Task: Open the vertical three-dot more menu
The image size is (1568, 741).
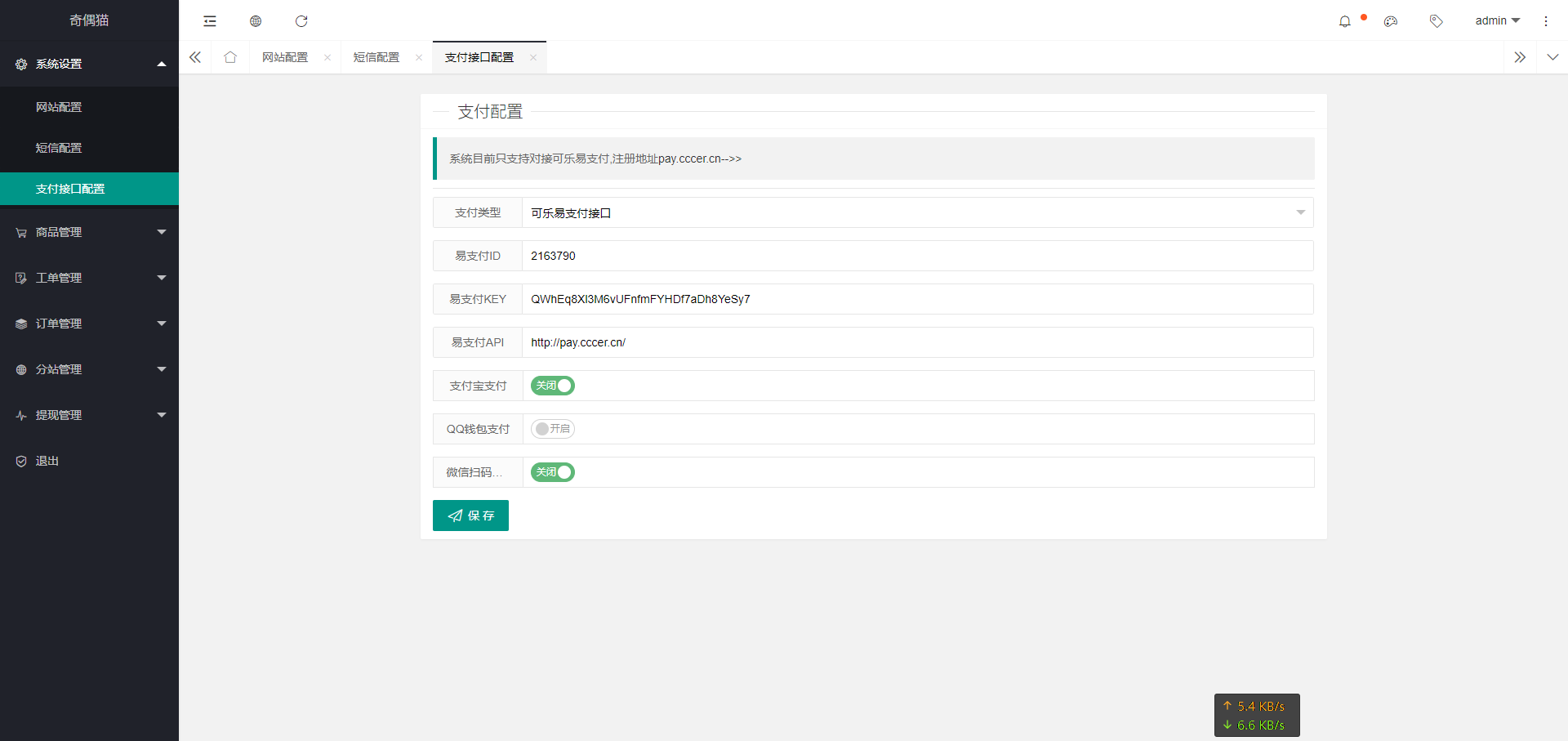Action: [x=1546, y=21]
